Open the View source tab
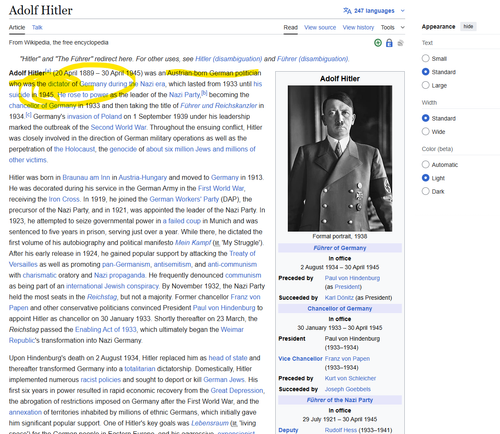 pos(320,27)
